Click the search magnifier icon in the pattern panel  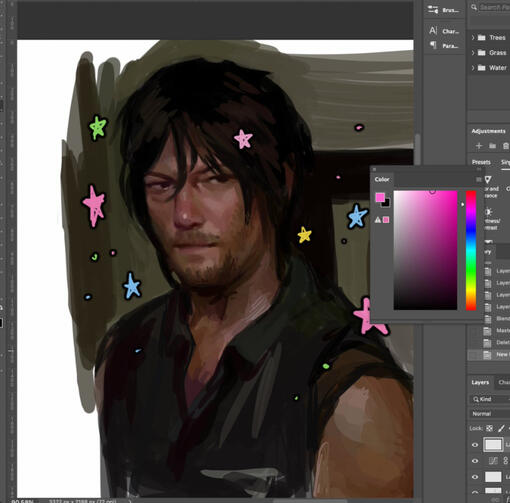tap(474, 7)
